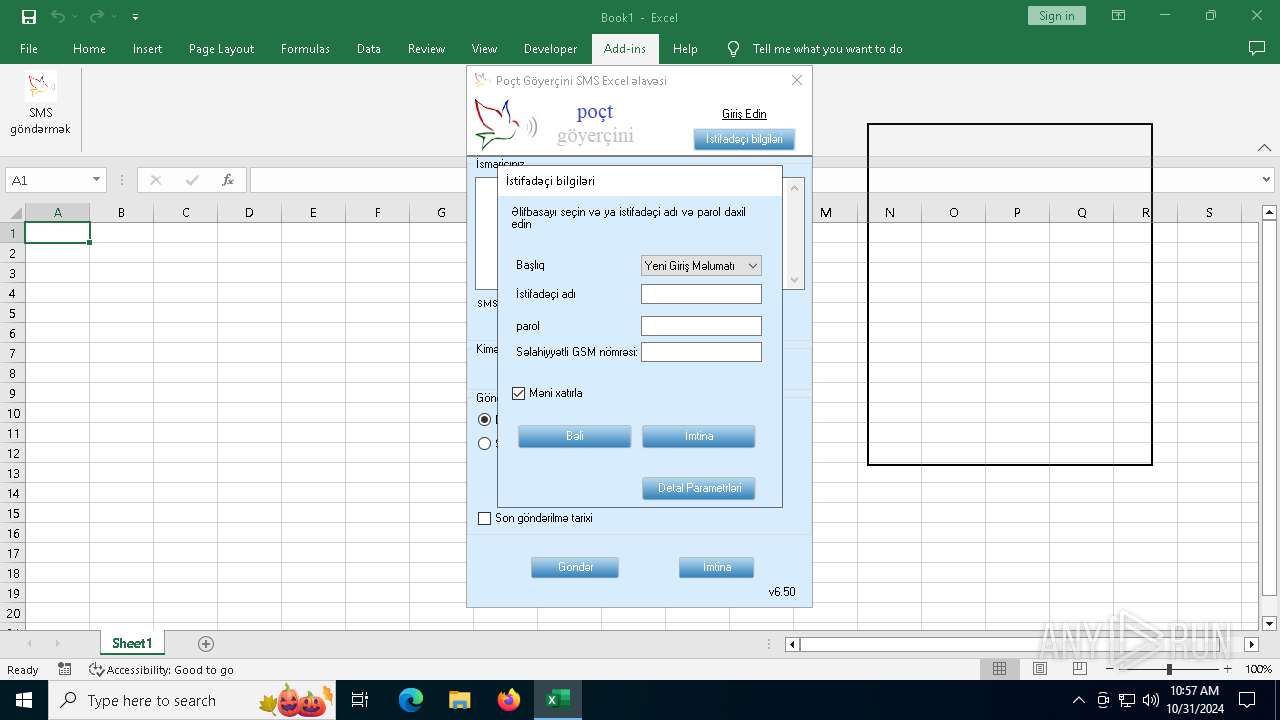The width and height of the screenshot is (1280, 720).
Task: Toggle the Məni xatırla checkbox
Action: click(518, 393)
